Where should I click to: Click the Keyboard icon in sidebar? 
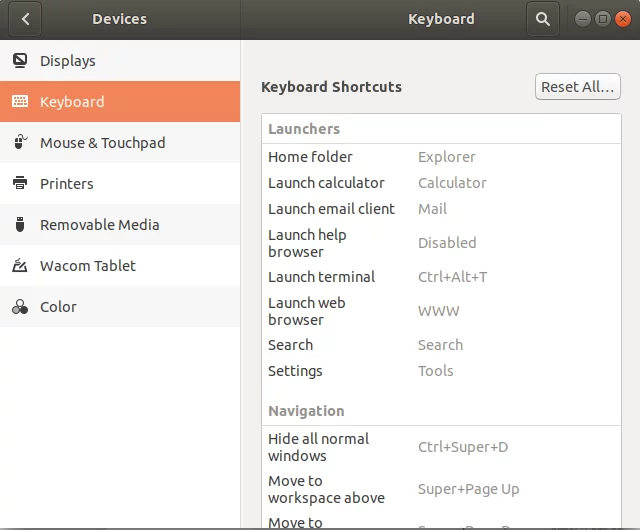[20, 101]
